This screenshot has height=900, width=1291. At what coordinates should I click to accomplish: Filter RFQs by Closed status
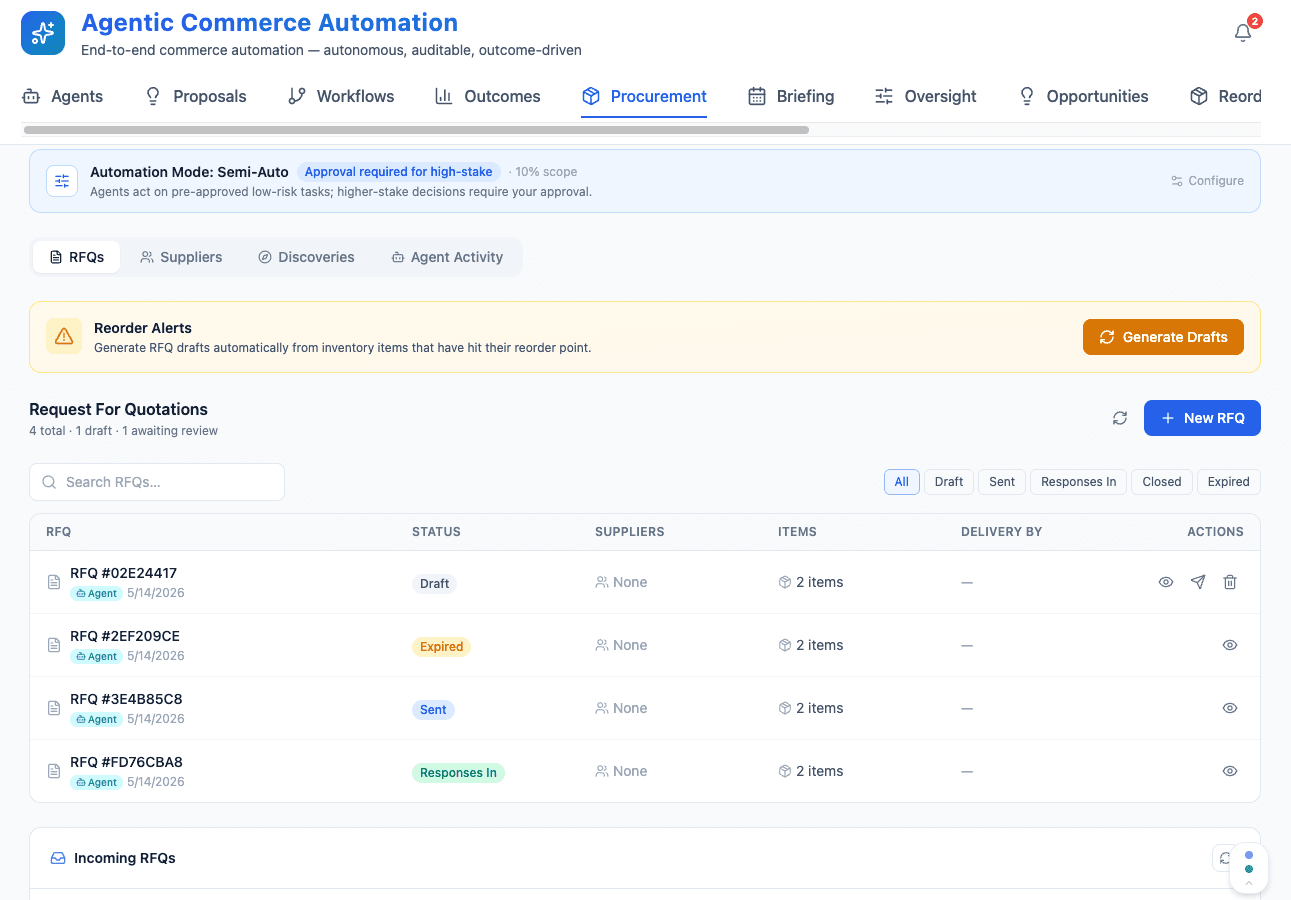(x=1162, y=482)
